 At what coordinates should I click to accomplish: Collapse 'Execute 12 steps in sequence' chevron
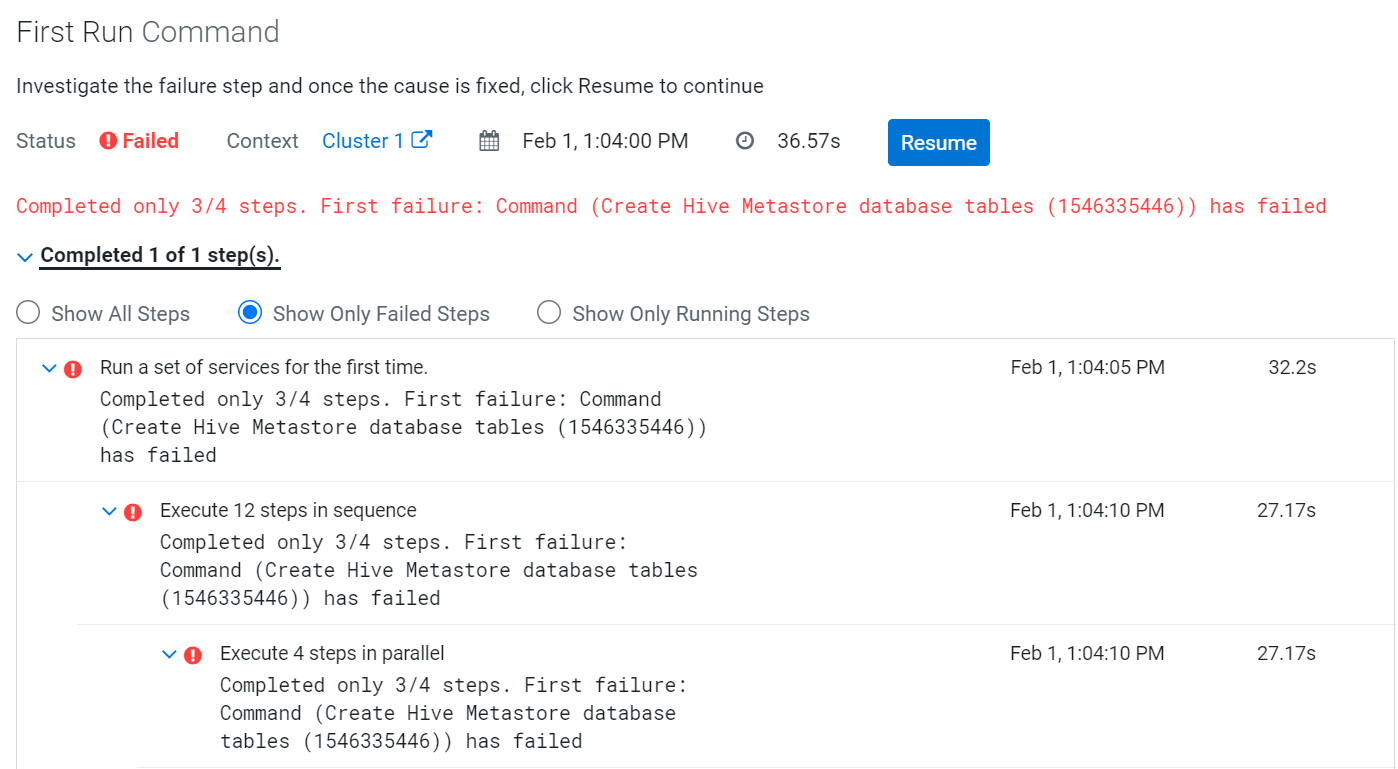(x=109, y=511)
